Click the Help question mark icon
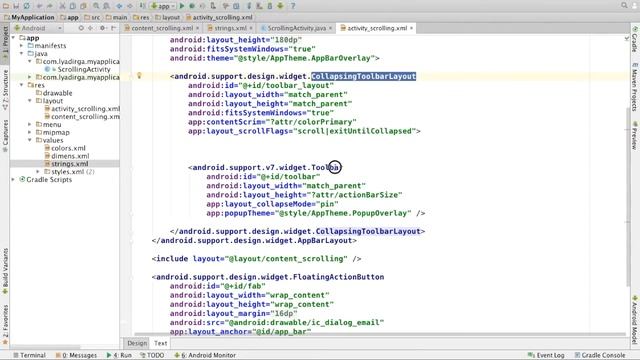Screen dimensions: 640x360 pyautogui.click(x=293, y=6)
